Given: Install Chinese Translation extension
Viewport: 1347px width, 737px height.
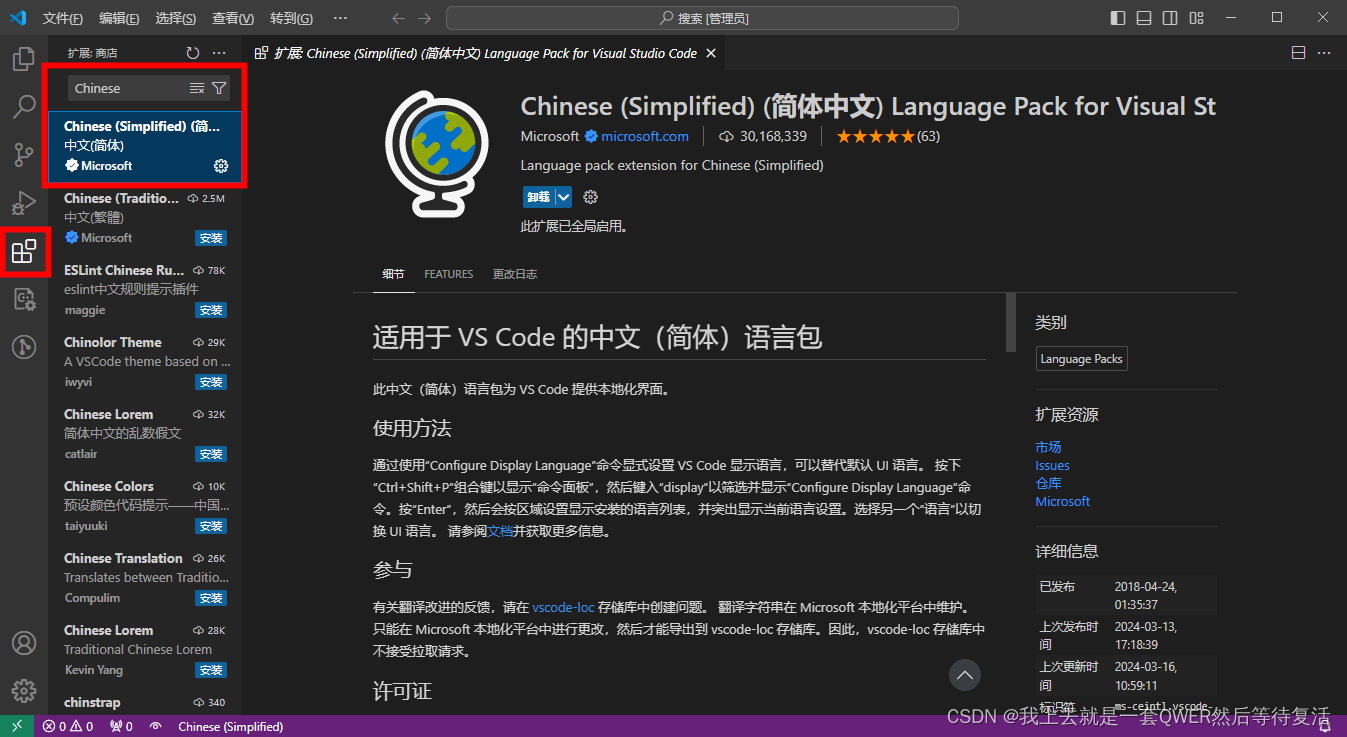Looking at the screenshot, I should 211,598.
